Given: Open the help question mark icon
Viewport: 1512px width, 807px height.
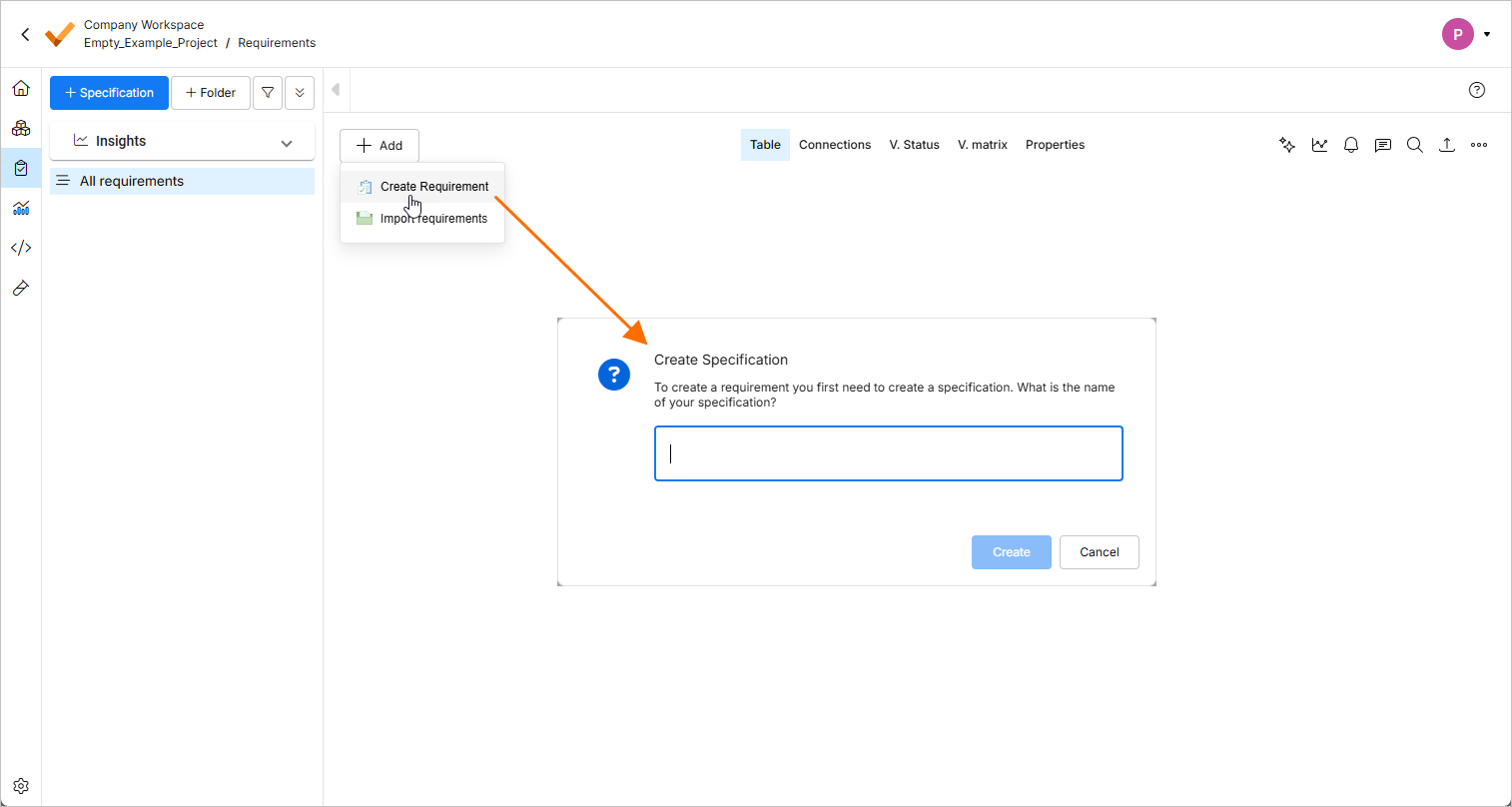Looking at the screenshot, I should click(x=1477, y=90).
